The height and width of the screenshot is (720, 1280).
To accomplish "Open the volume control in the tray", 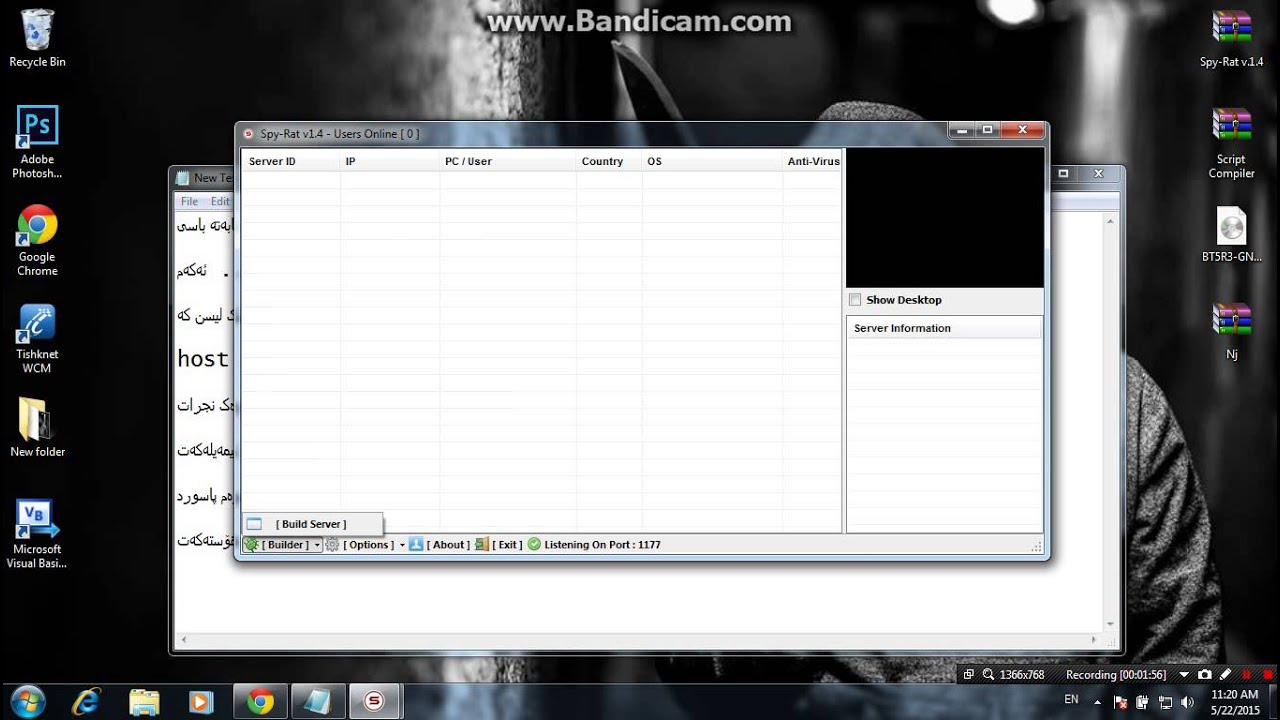I will point(1187,702).
